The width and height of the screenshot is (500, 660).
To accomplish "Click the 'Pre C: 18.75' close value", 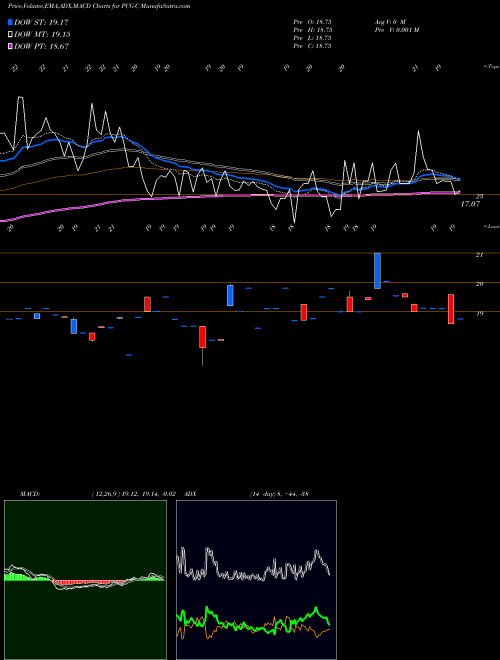I will coord(313,46).
